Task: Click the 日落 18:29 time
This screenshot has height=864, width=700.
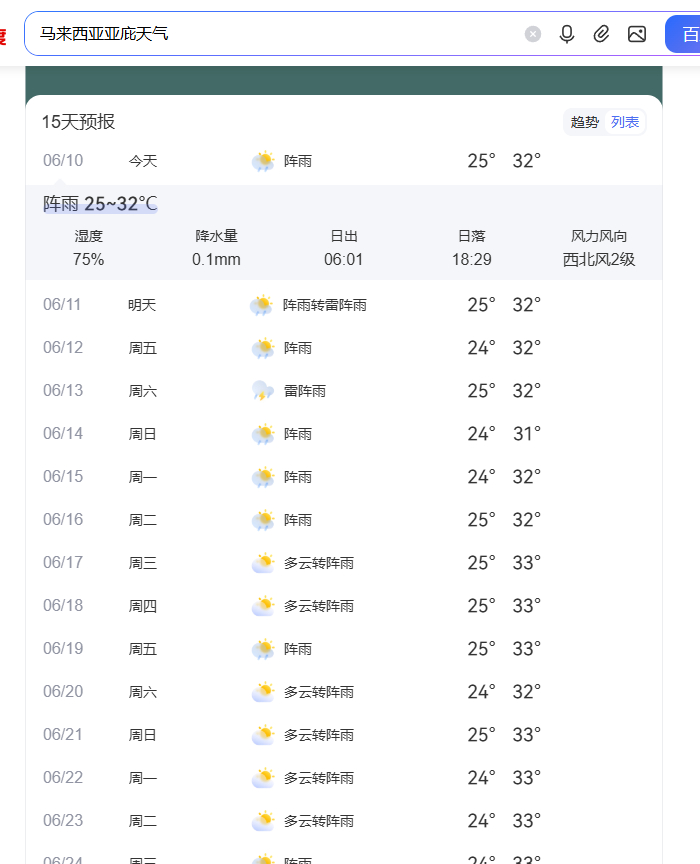Action: pos(472,260)
